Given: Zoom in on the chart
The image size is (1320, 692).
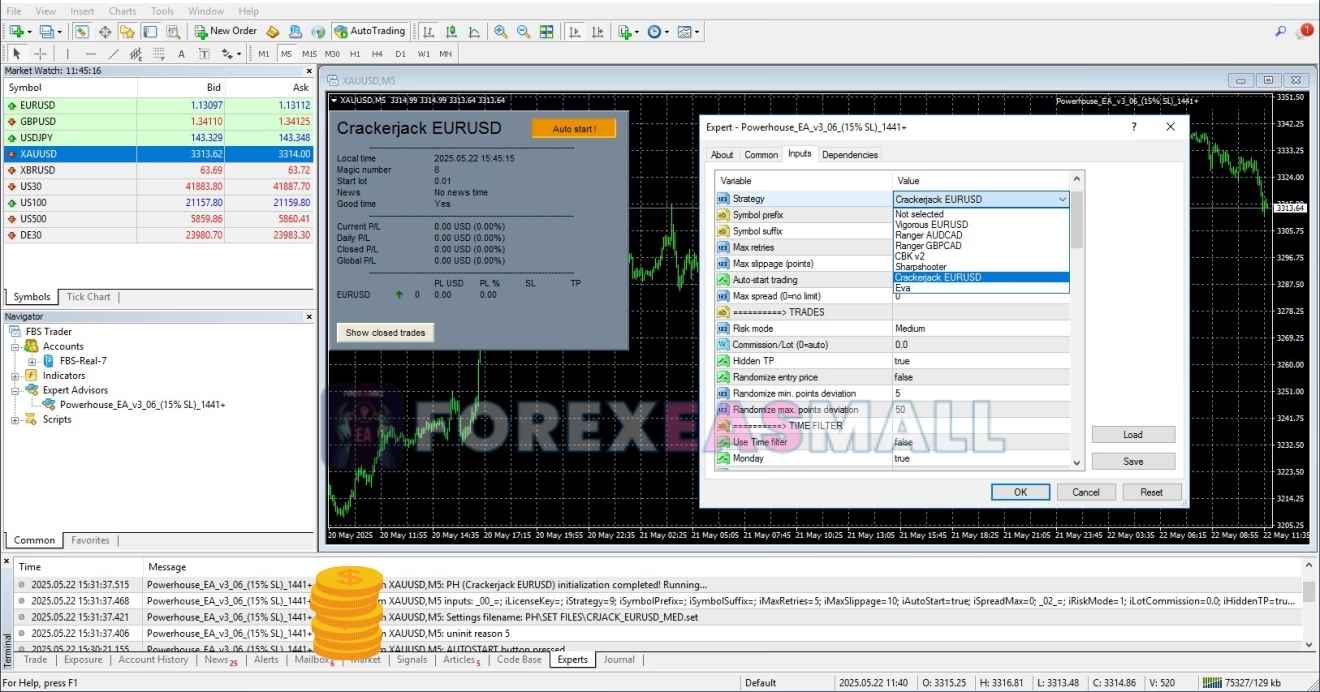Looking at the screenshot, I should (500, 31).
